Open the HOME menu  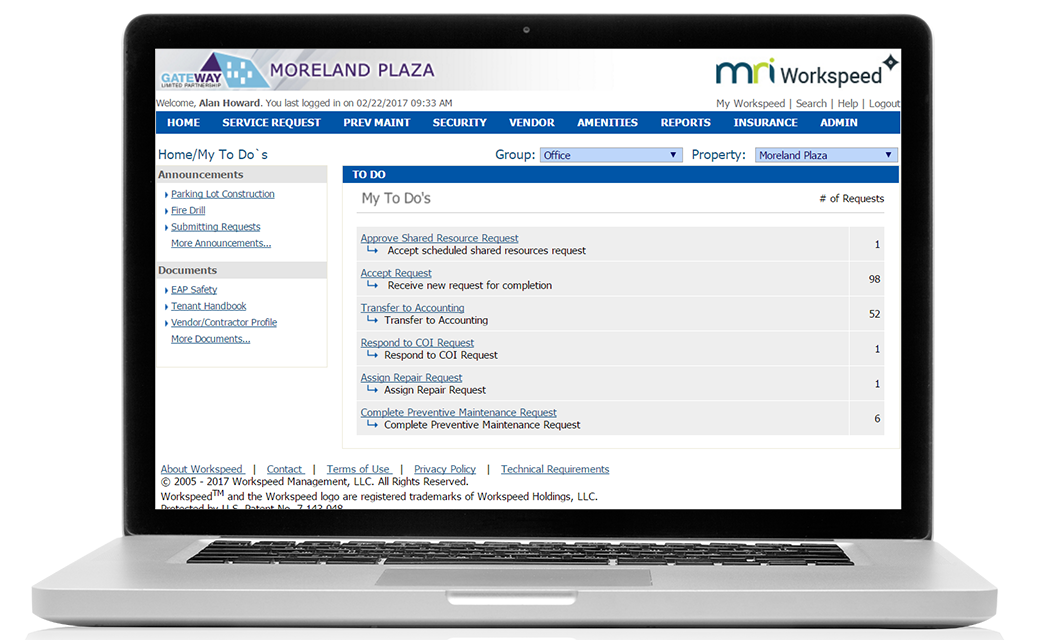183,123
